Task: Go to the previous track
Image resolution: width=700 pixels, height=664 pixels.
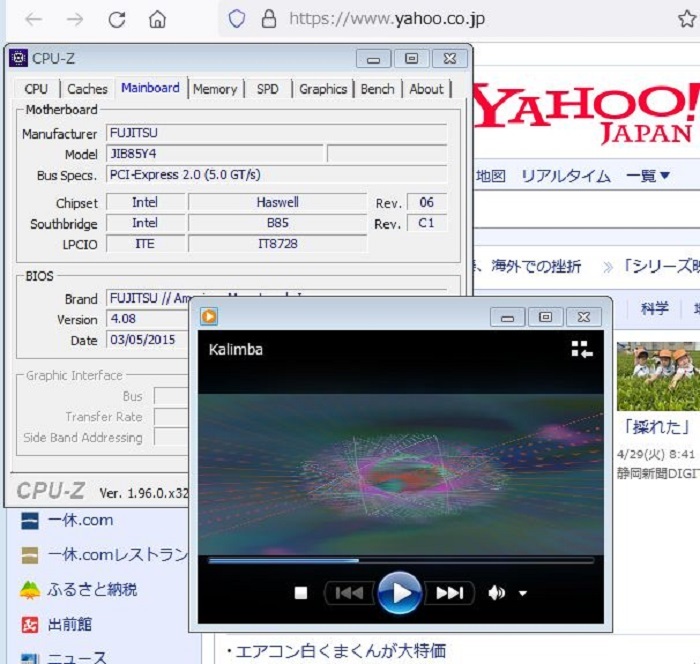Action: coord(349,593)
